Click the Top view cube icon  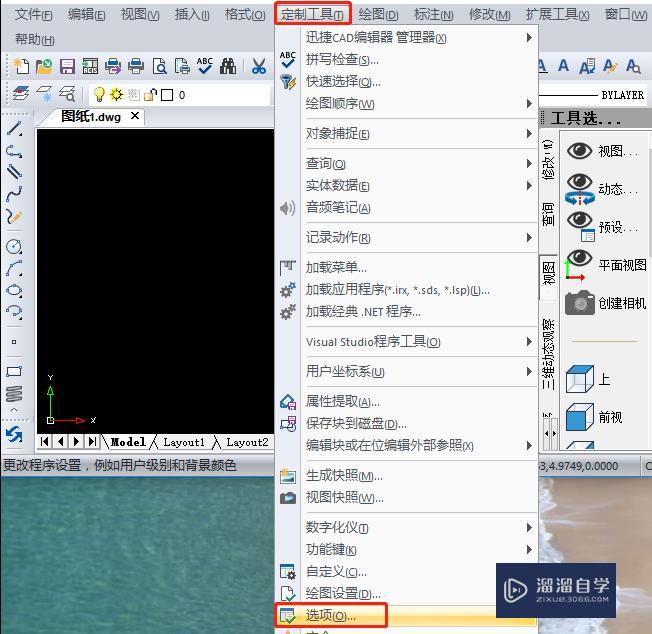tap(588, 379)
